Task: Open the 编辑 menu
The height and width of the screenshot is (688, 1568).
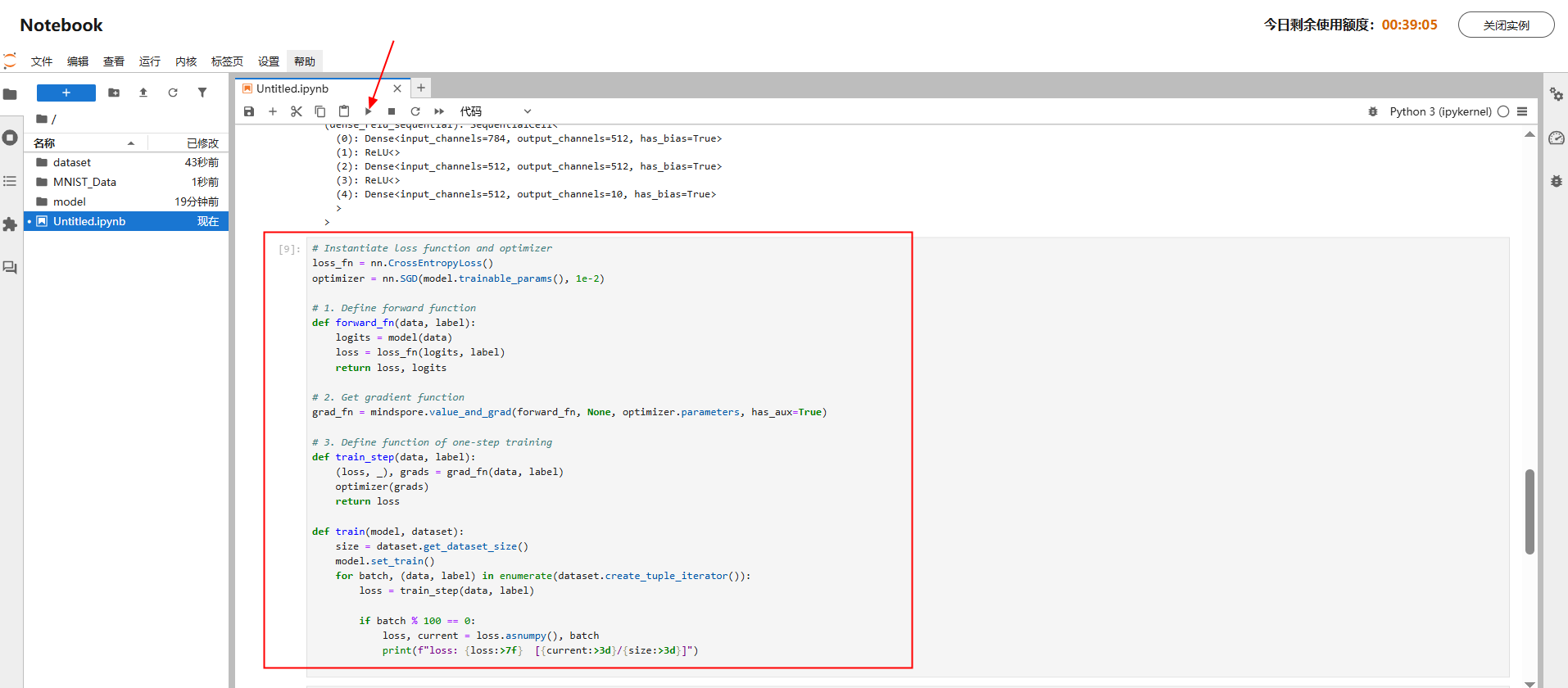Action: [x=78, y=61]
